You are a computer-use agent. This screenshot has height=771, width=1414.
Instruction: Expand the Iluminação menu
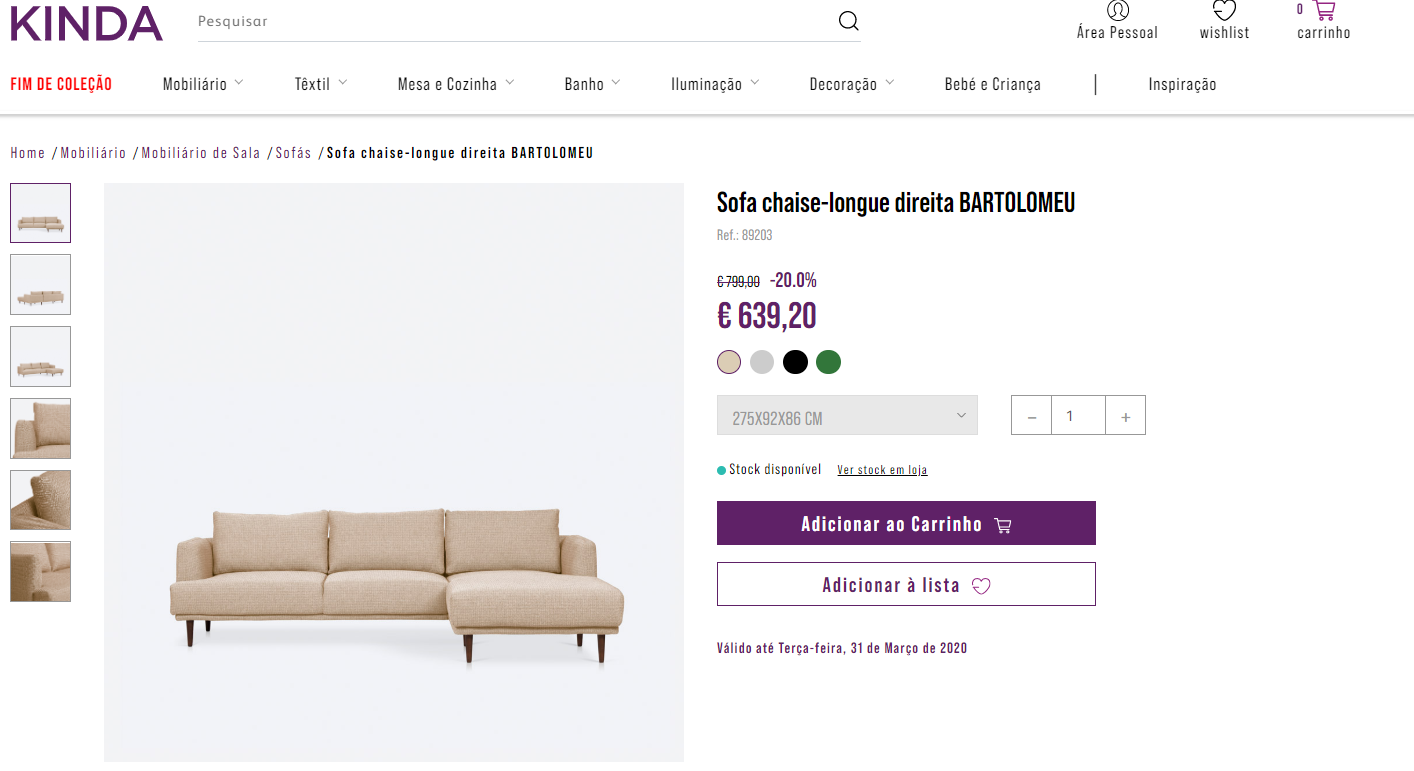715,84
